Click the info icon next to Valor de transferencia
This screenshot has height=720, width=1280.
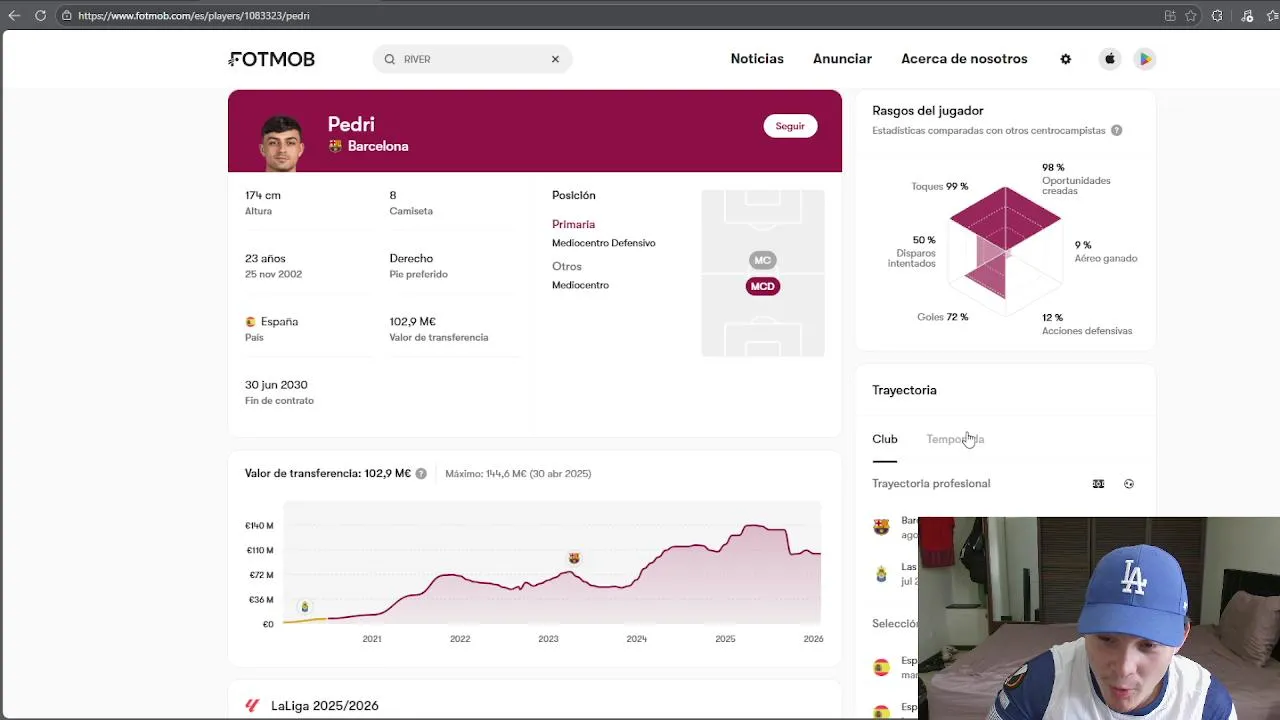[421, 474]
